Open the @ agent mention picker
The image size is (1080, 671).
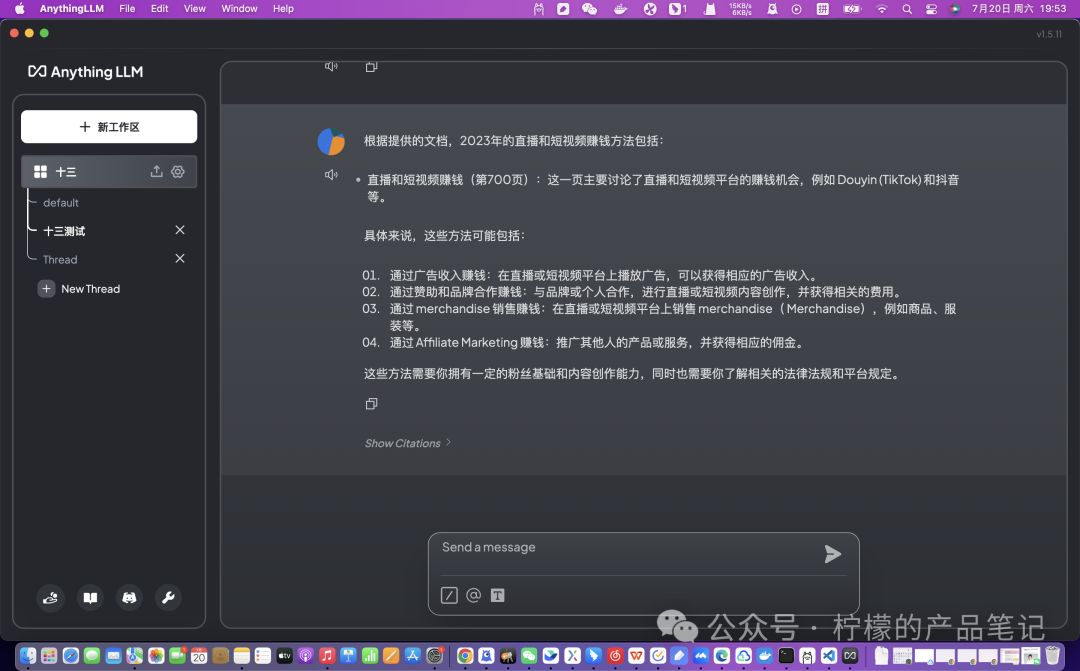[x=473, y=595]
